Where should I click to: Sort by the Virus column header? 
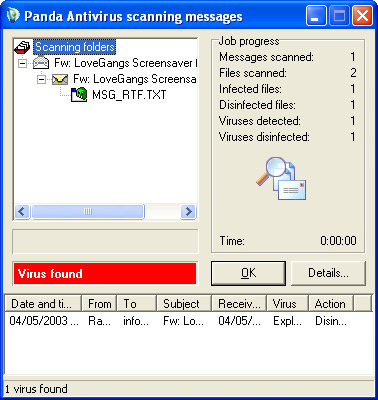tap(287, 304)
